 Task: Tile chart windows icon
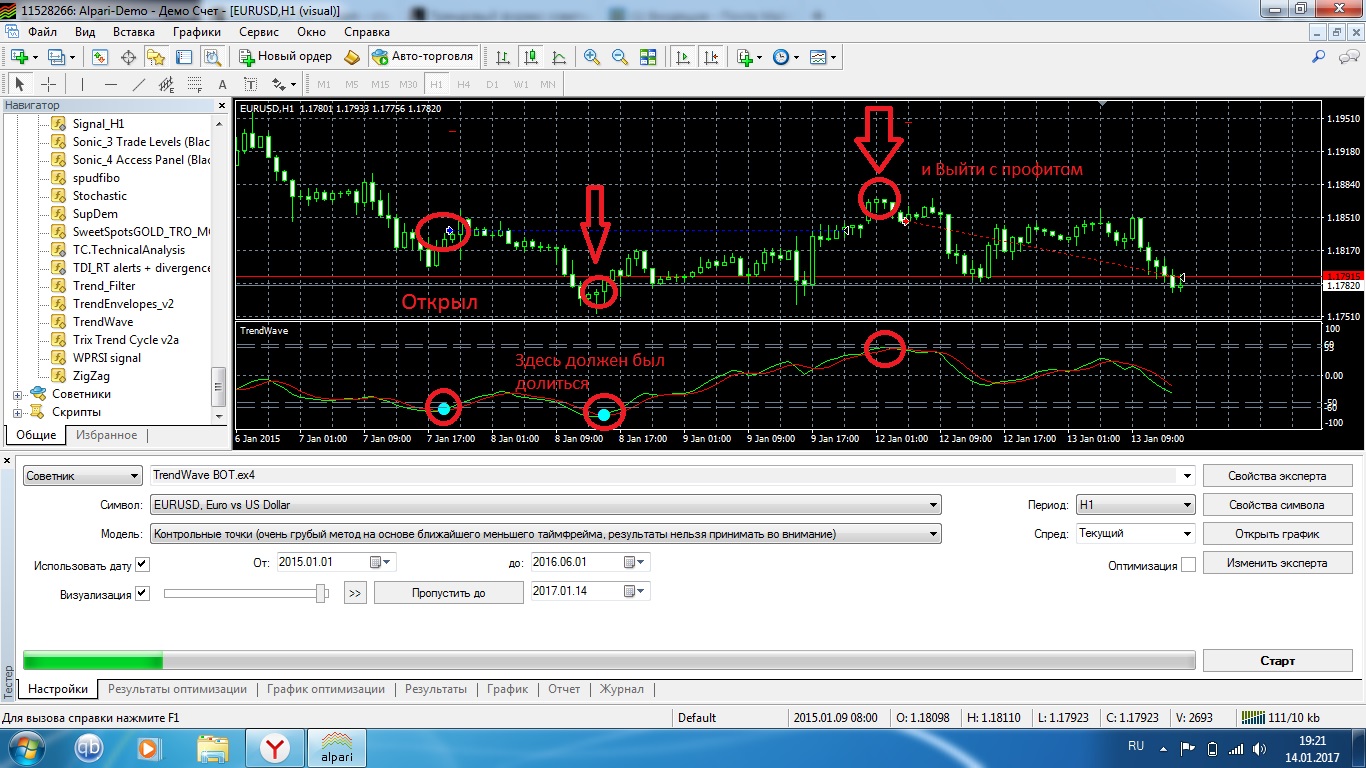[x=648, y=57]
